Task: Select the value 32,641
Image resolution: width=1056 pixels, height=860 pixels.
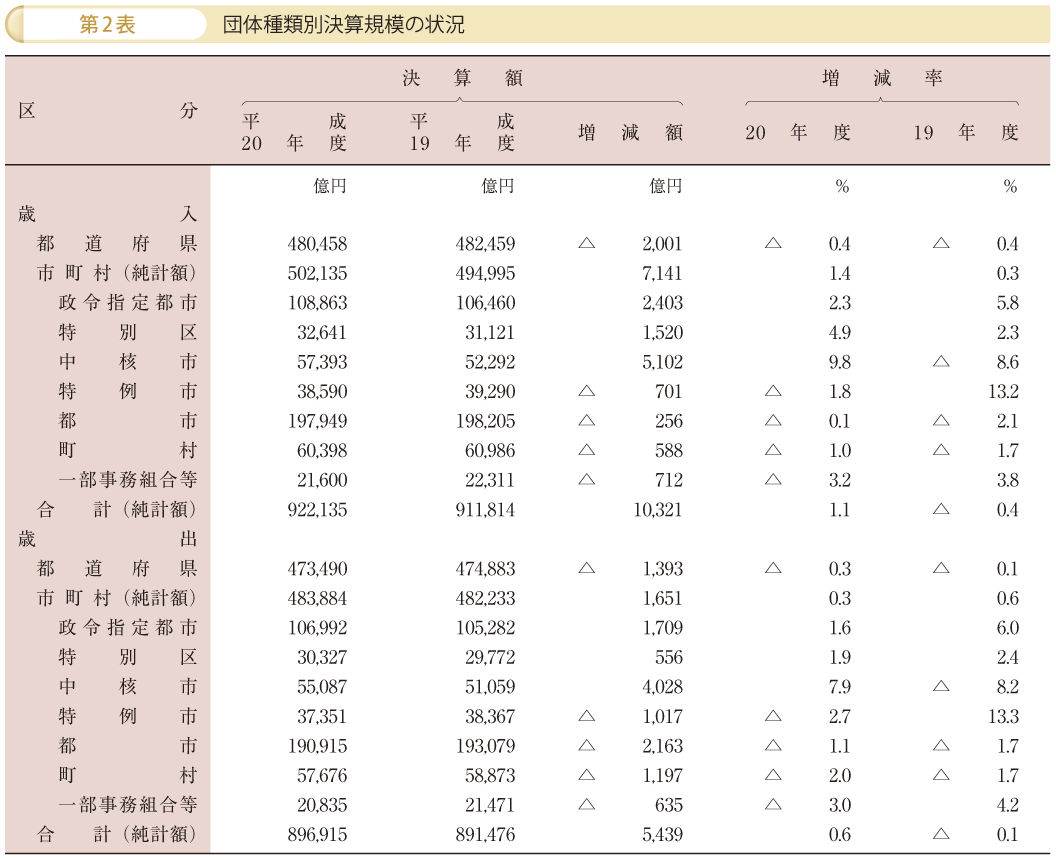Action: coord(322,333)
